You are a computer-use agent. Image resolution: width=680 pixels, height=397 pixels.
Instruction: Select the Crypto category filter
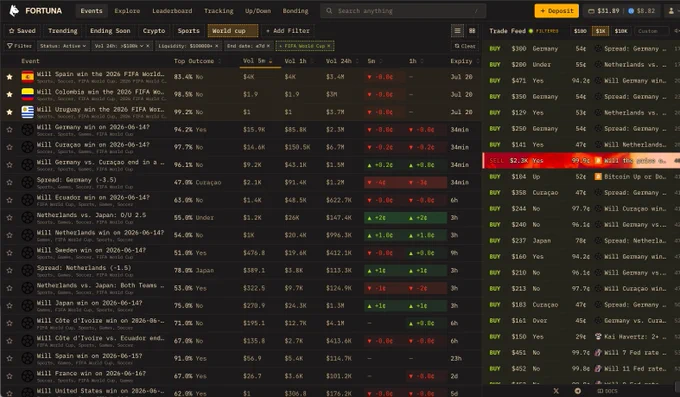coord(154,31)
